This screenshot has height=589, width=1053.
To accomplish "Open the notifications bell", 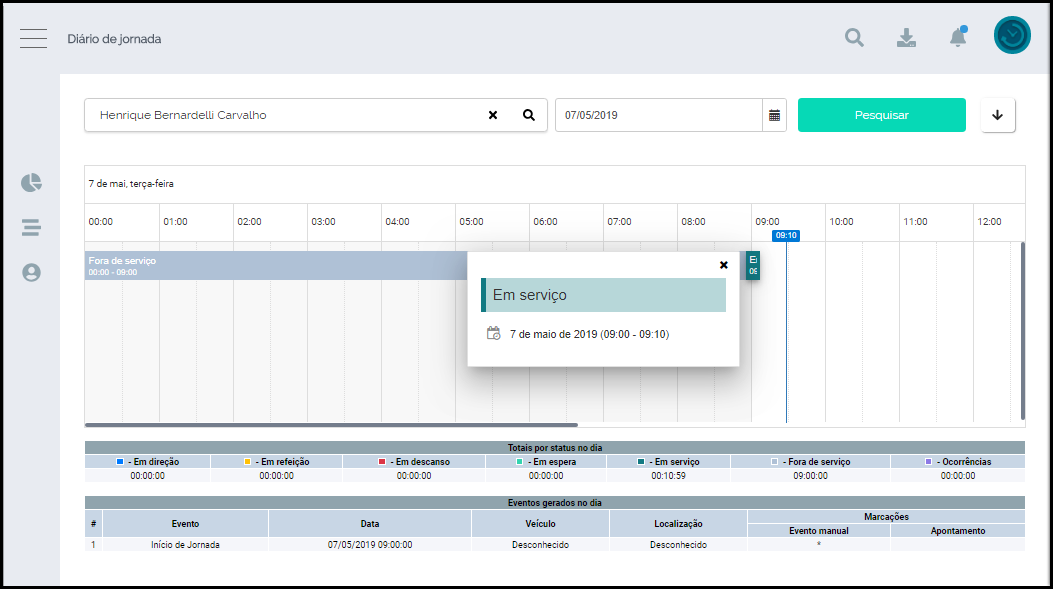I will click(957, 37).
